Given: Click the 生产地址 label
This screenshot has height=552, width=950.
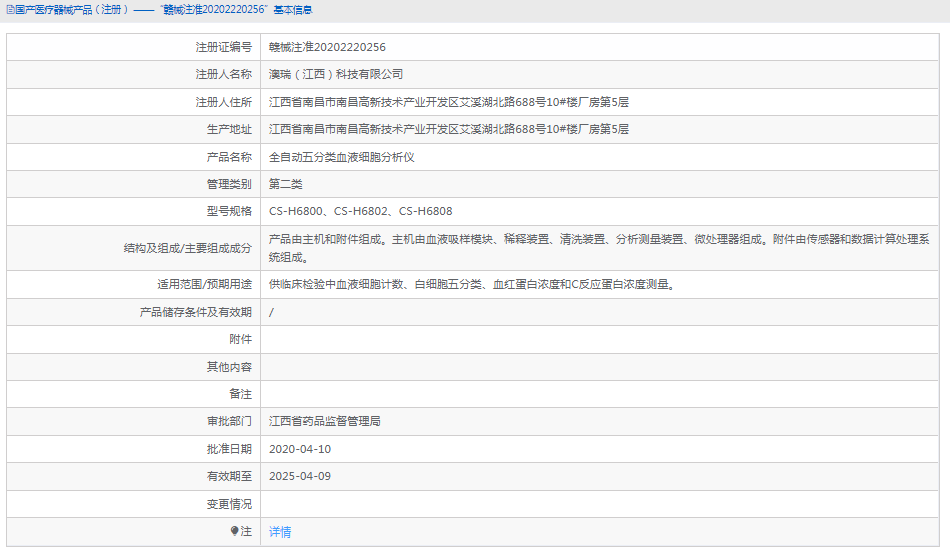Looking at the screenshot, I should coord(229,129).
